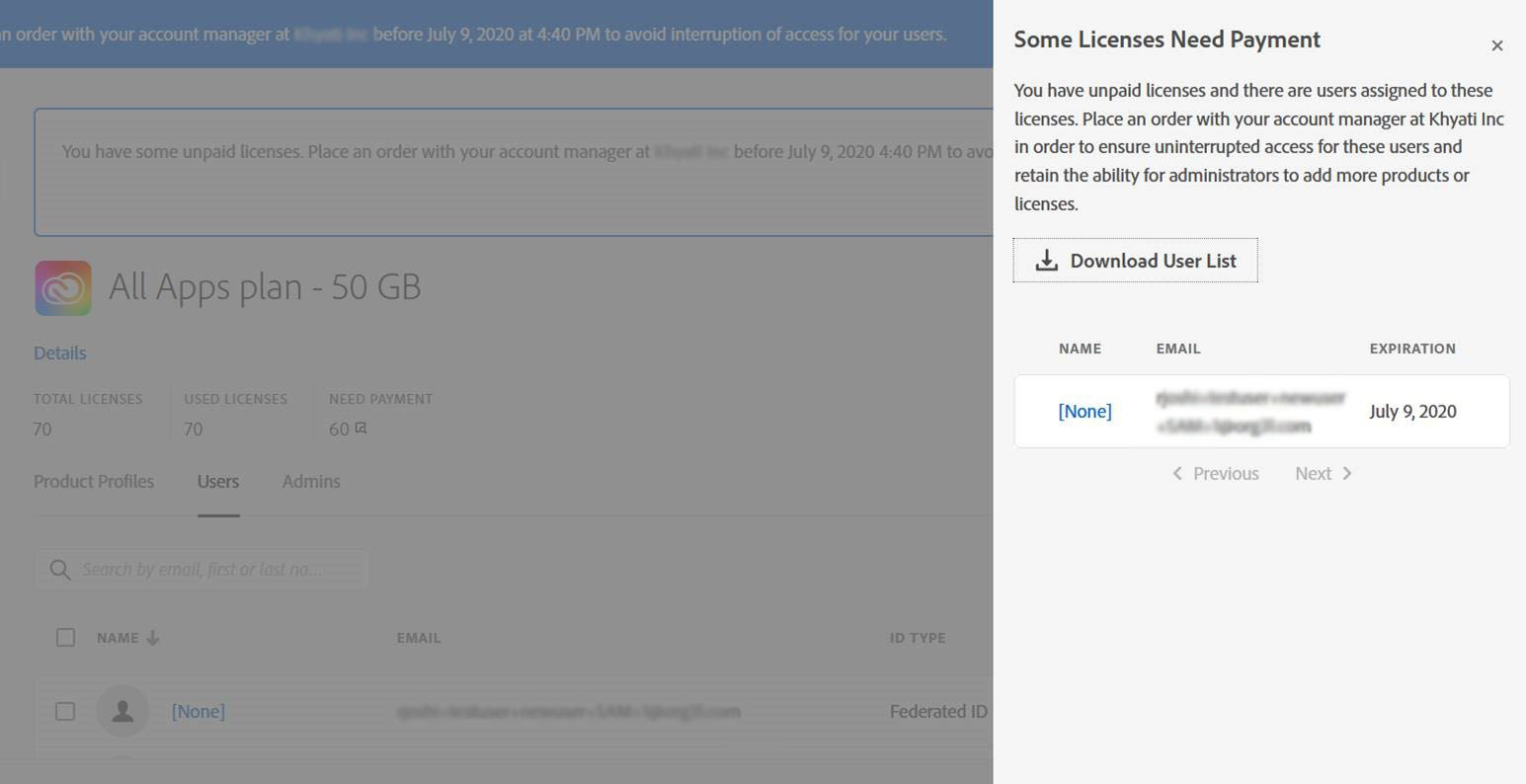
Task: Click the Next chevron right icon
Action: pos(1347,474)
